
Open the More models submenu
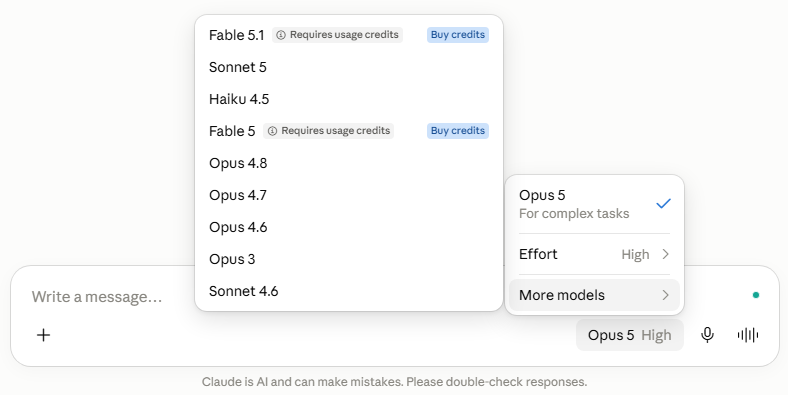[x=595, y=295]
